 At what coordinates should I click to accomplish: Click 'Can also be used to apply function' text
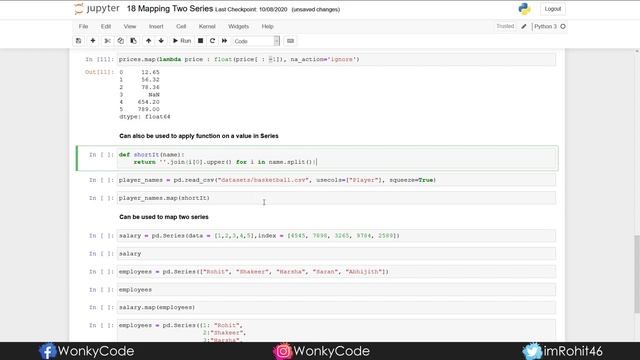[199, 136]
